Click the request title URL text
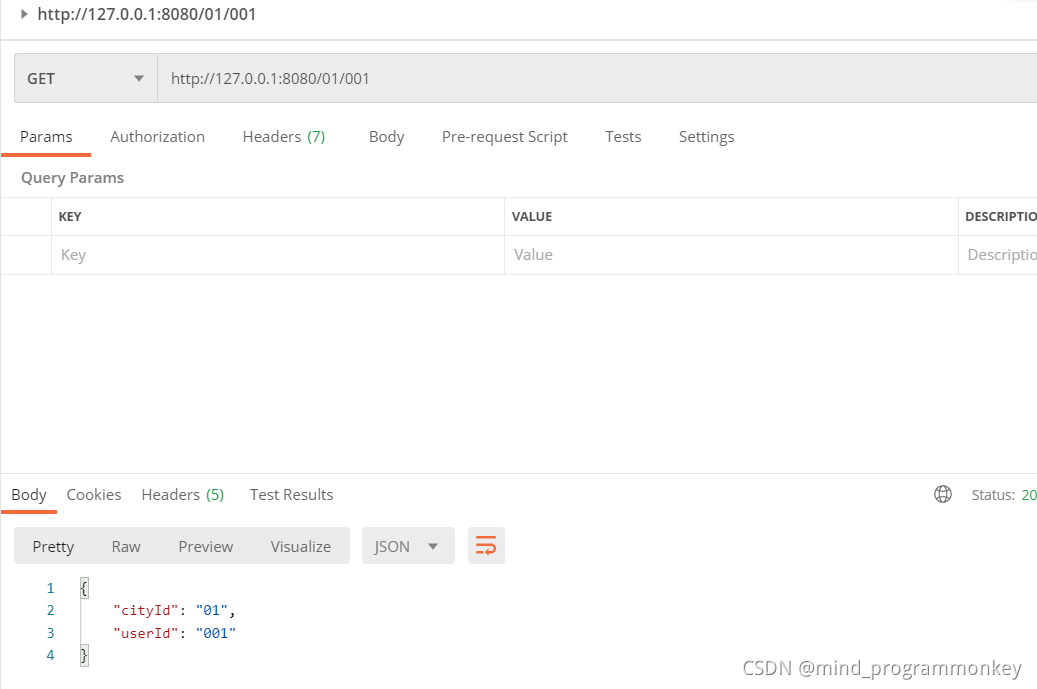 click(x=147, y=14)
